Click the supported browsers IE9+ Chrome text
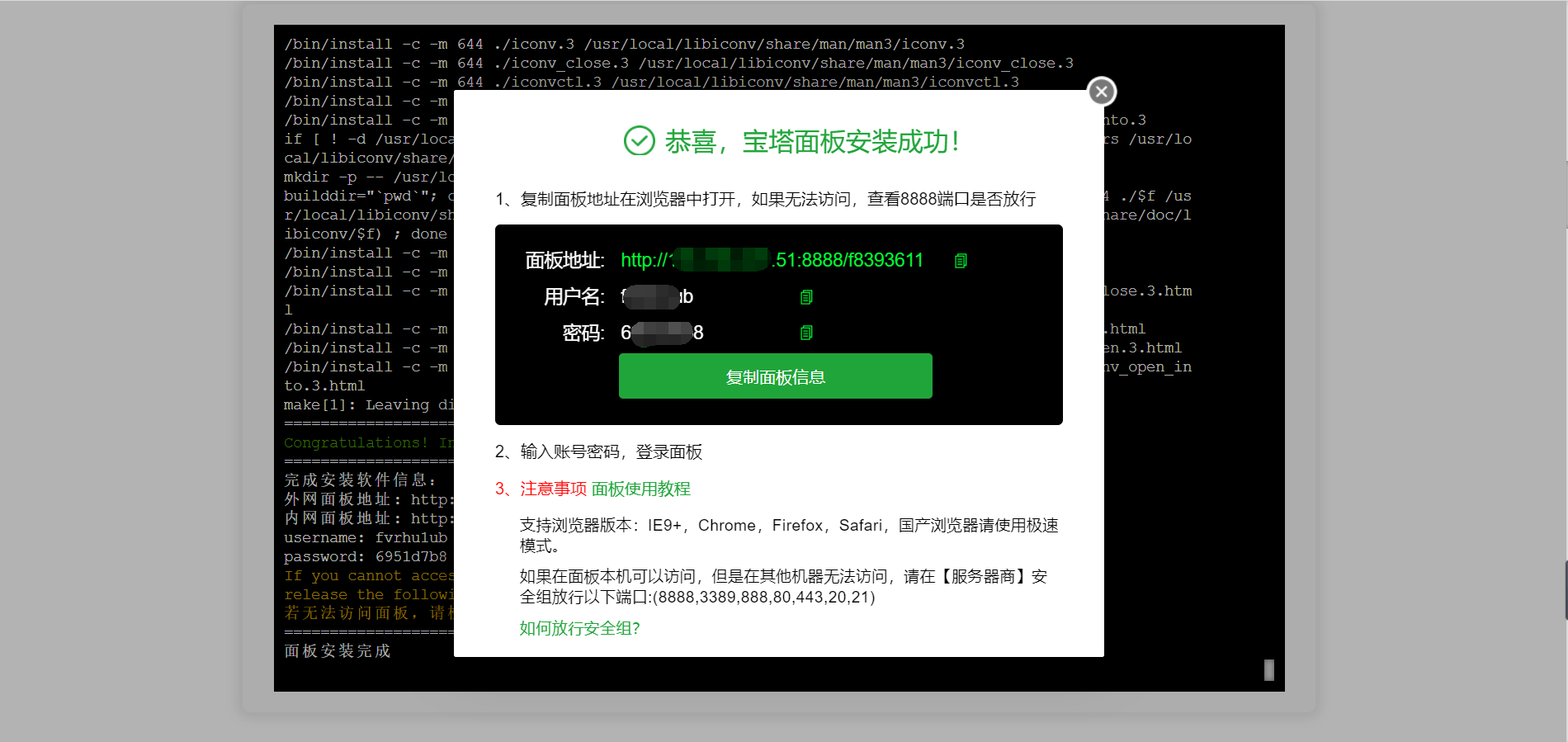Image resolution: width=1568 pixels, height=742 pixels. (789, 535)
